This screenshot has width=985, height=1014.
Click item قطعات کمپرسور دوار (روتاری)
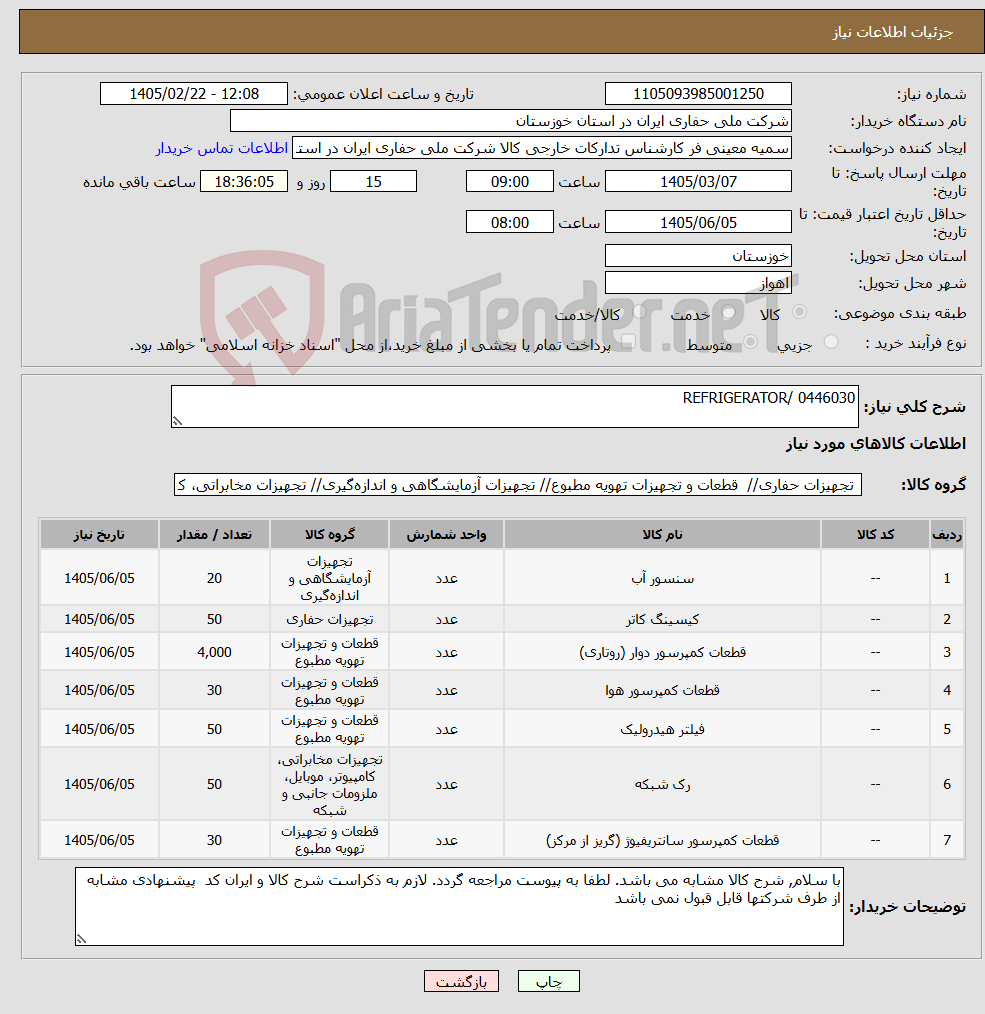click(x=662, y=652)
